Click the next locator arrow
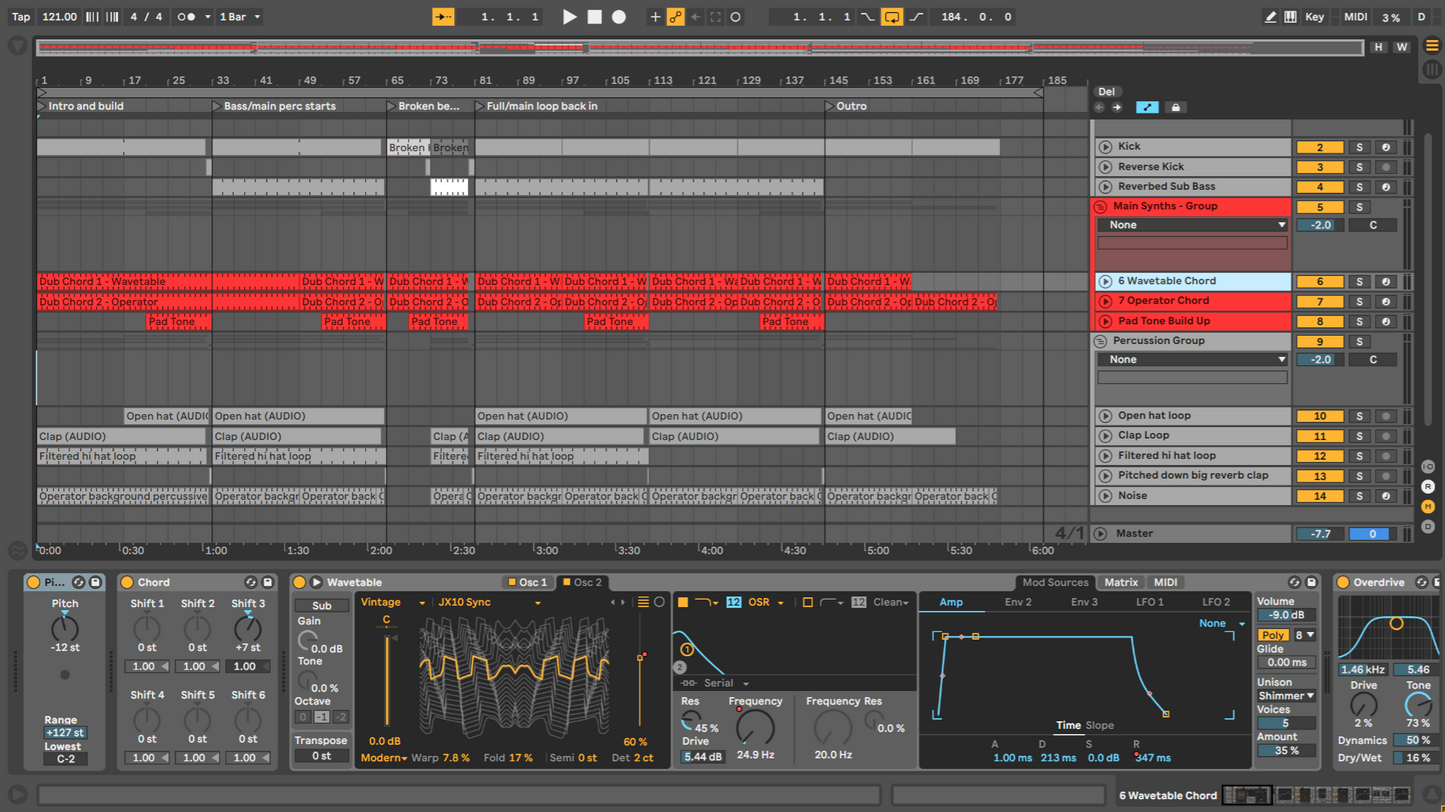 click(1117, 107)
